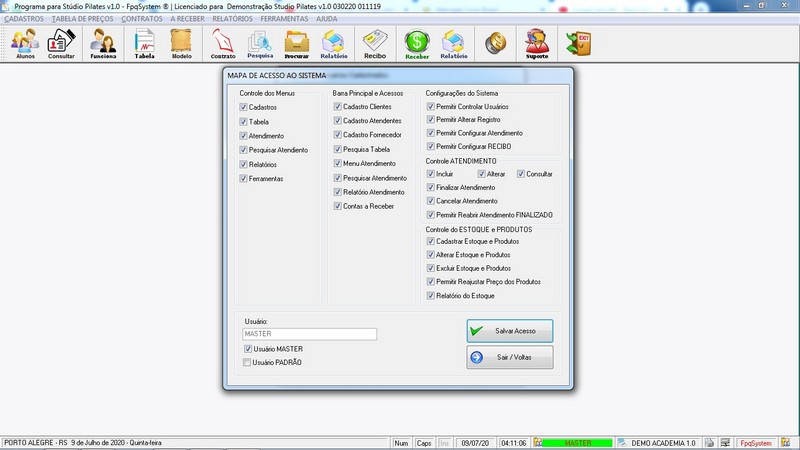Screen dimensions: 800x450
Task: Toggle Cadastrar Estoque e Produtos checkbox
Action: 431,241
